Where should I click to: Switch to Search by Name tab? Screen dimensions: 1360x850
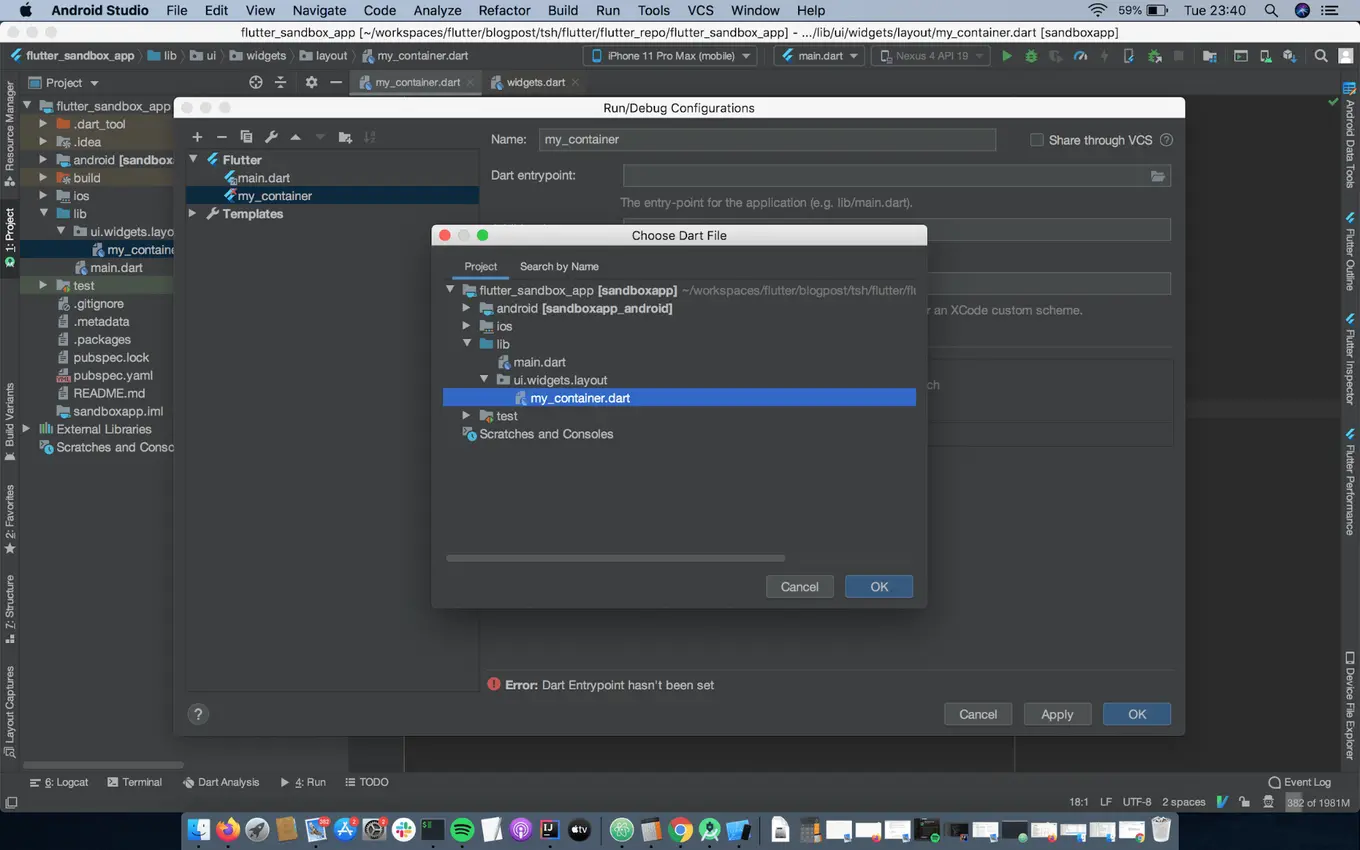[559, 266]
